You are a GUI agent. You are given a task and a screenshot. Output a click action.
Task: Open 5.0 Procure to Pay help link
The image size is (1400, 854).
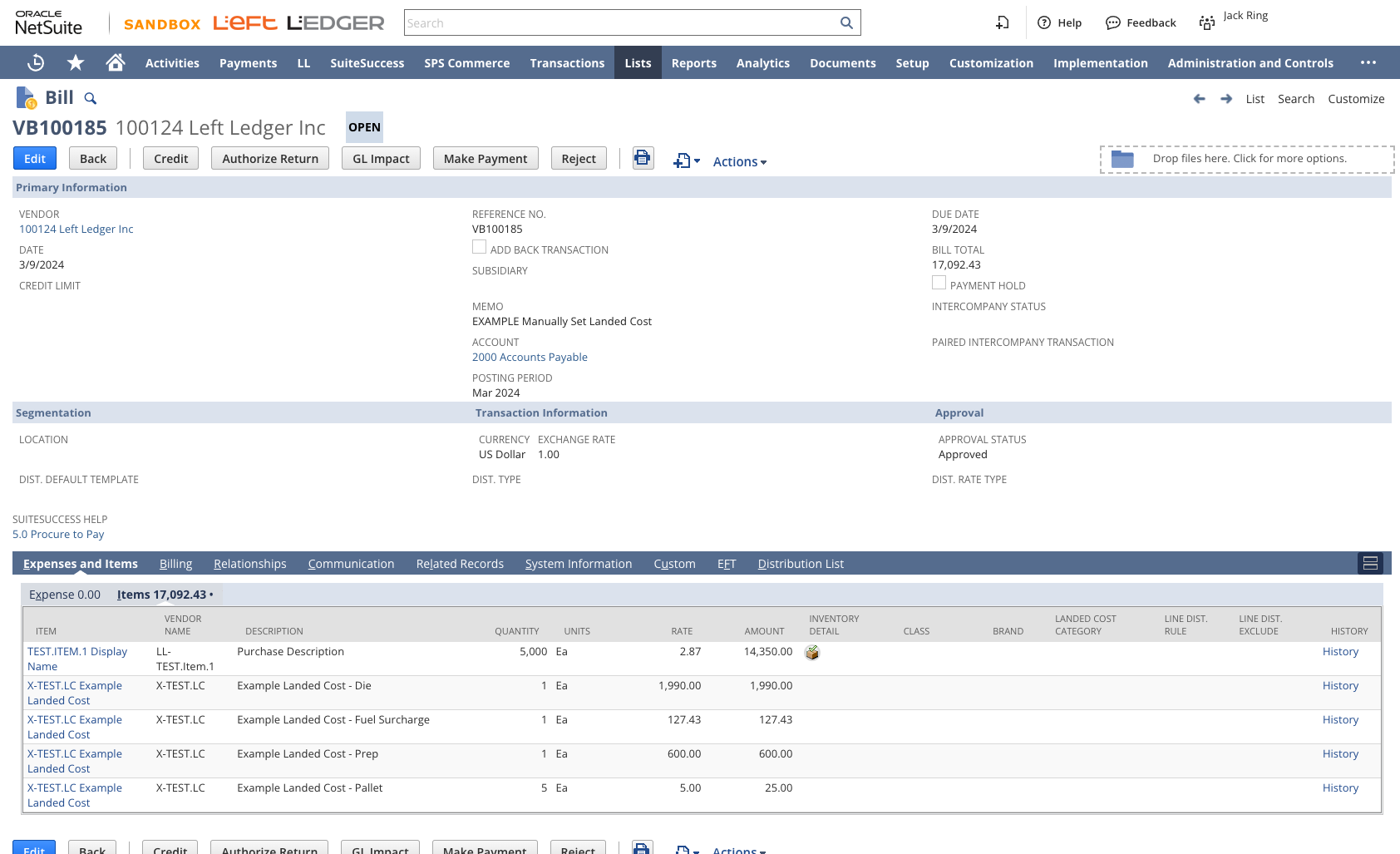pos(58,534)
